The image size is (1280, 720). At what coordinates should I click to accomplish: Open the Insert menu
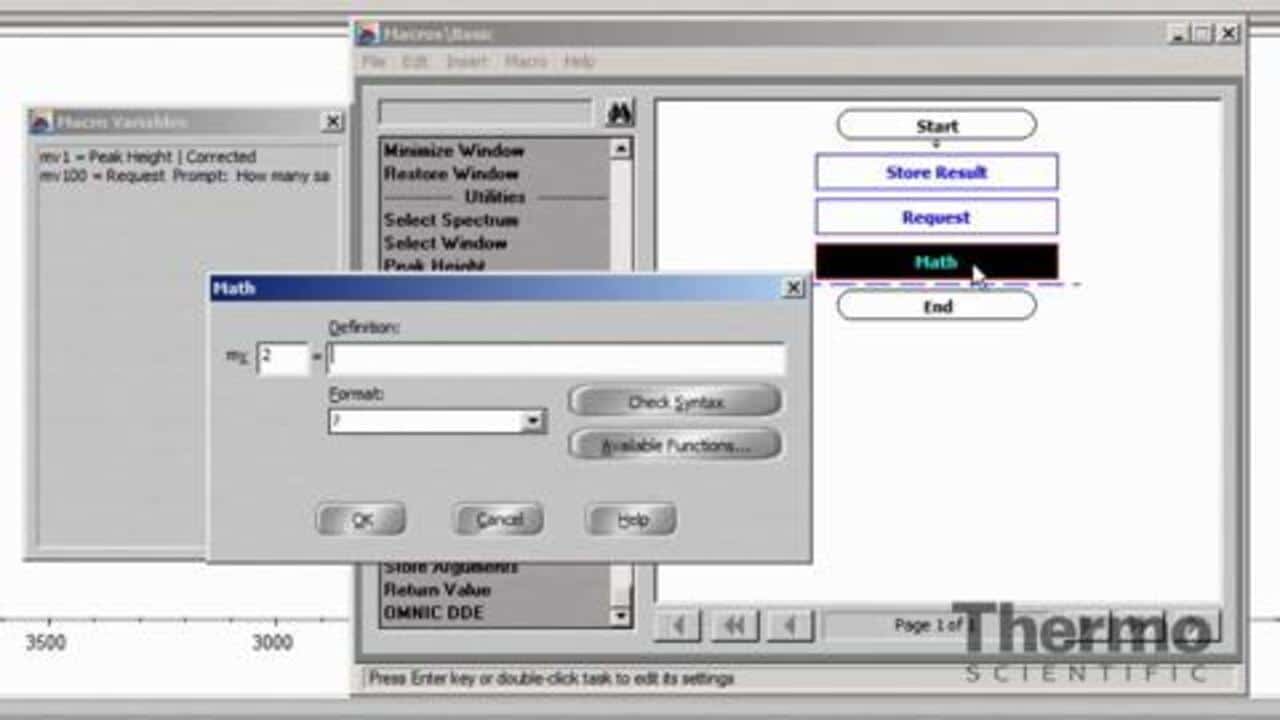(x=466, y=62)
